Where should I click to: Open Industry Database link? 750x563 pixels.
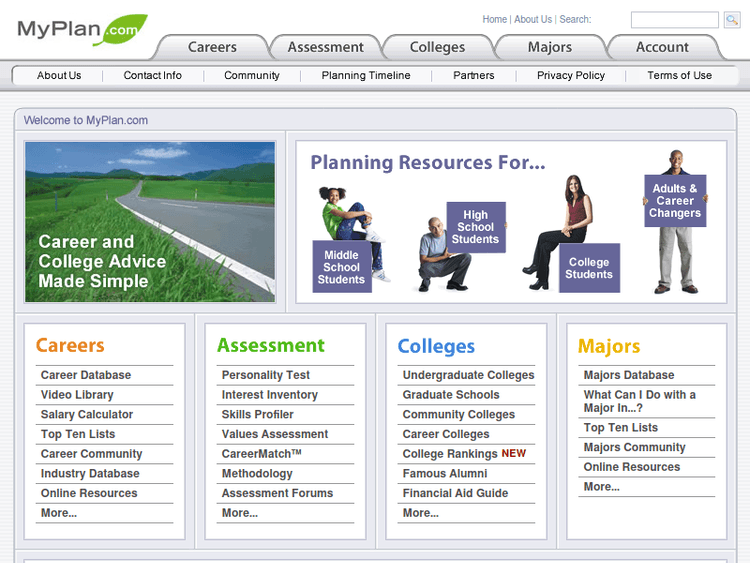click(x=90, y=473)
